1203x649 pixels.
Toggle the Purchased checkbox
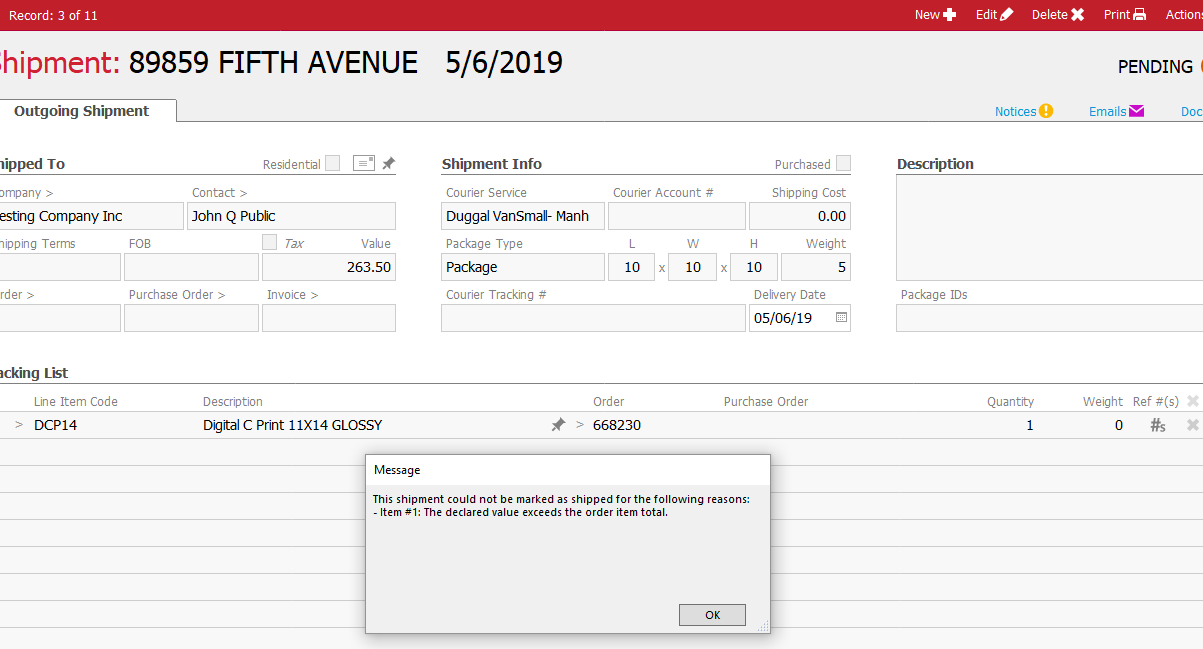pyautogui.click(x=843, y=163)
